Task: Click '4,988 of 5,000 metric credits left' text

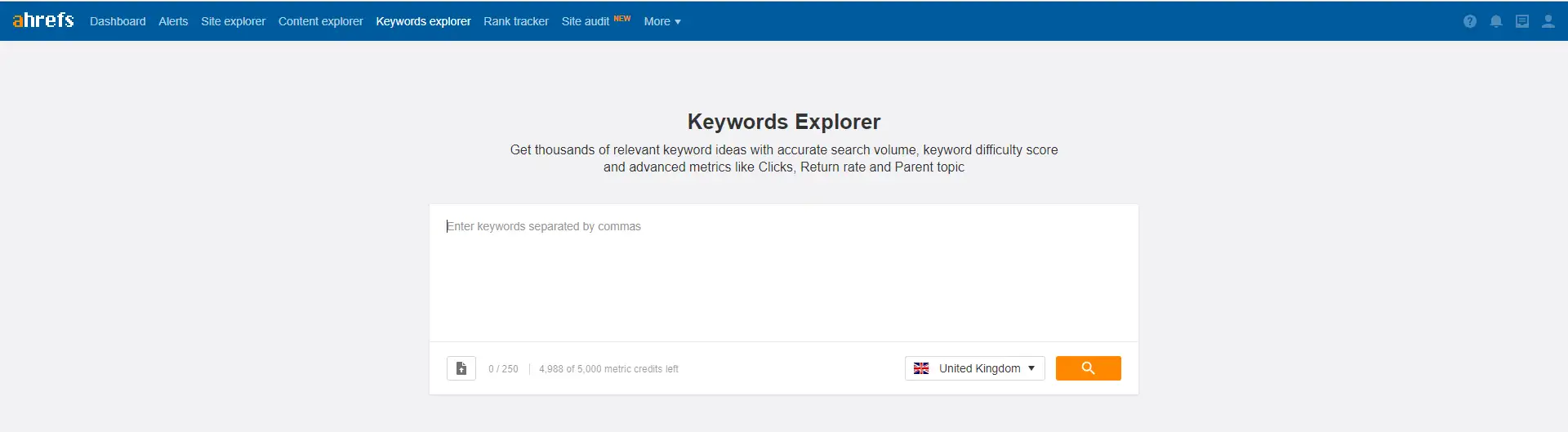Action: pos(608,369)
